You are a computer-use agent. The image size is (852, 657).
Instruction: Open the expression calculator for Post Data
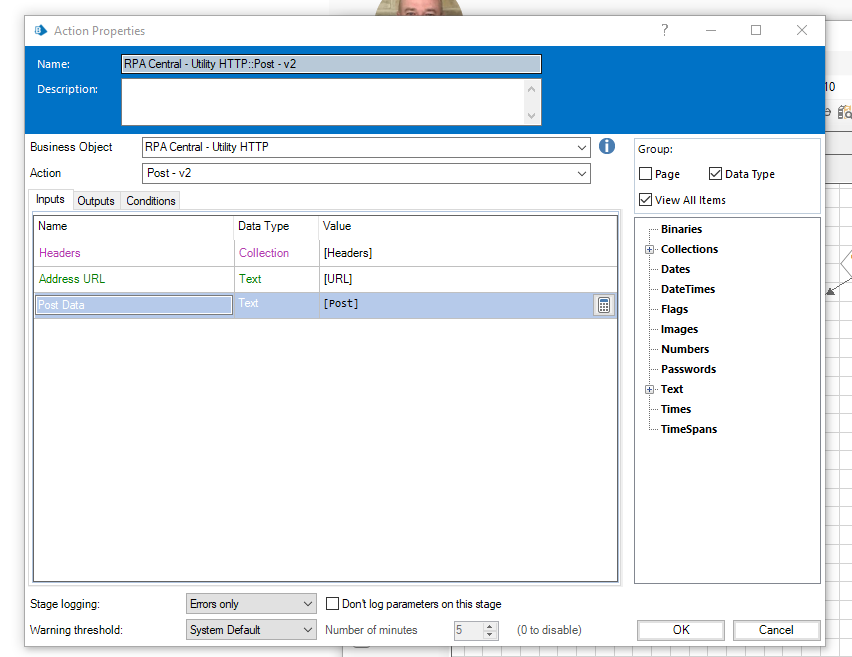pos(604,305)
